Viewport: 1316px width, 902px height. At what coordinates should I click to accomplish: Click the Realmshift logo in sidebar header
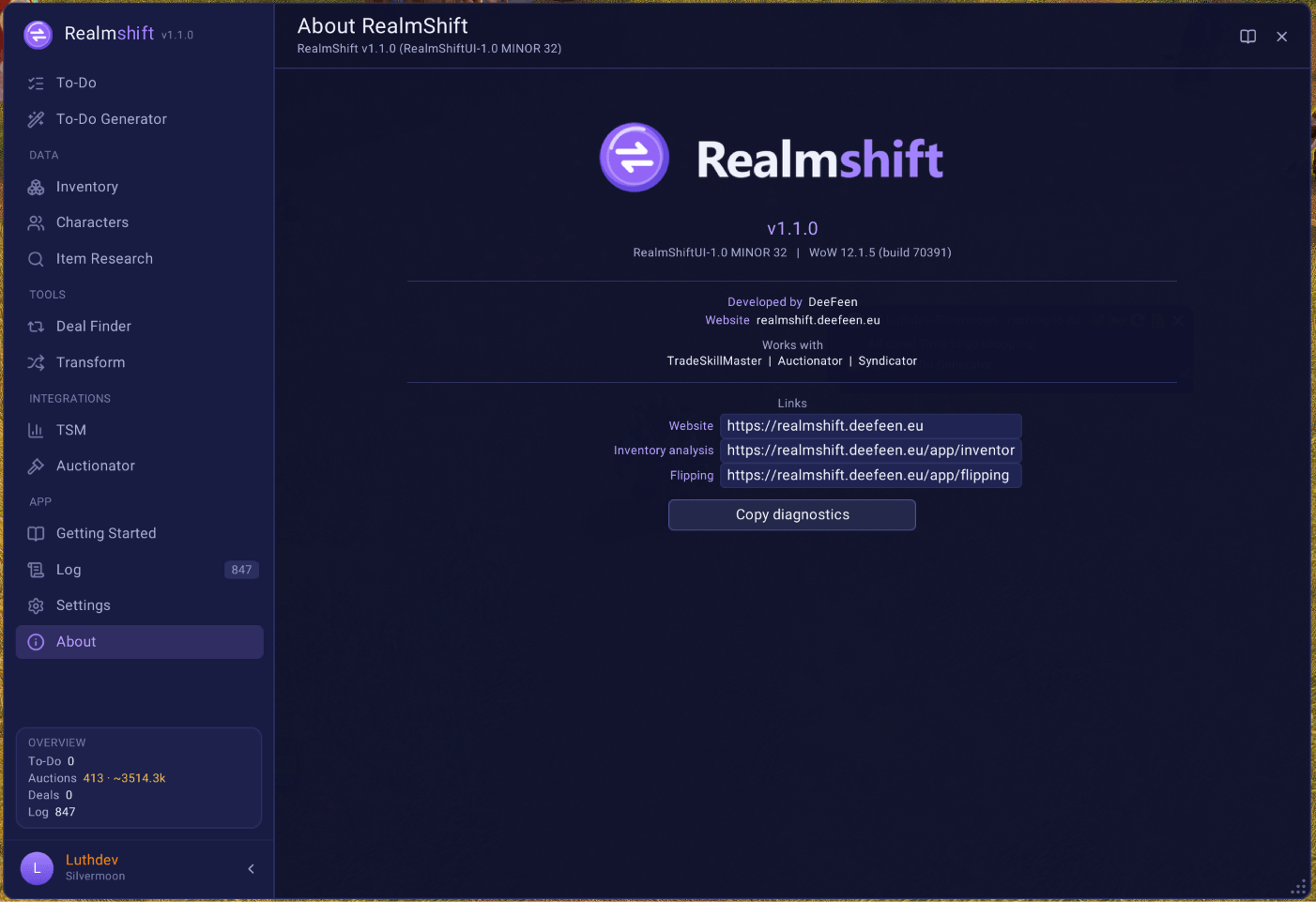38,35
